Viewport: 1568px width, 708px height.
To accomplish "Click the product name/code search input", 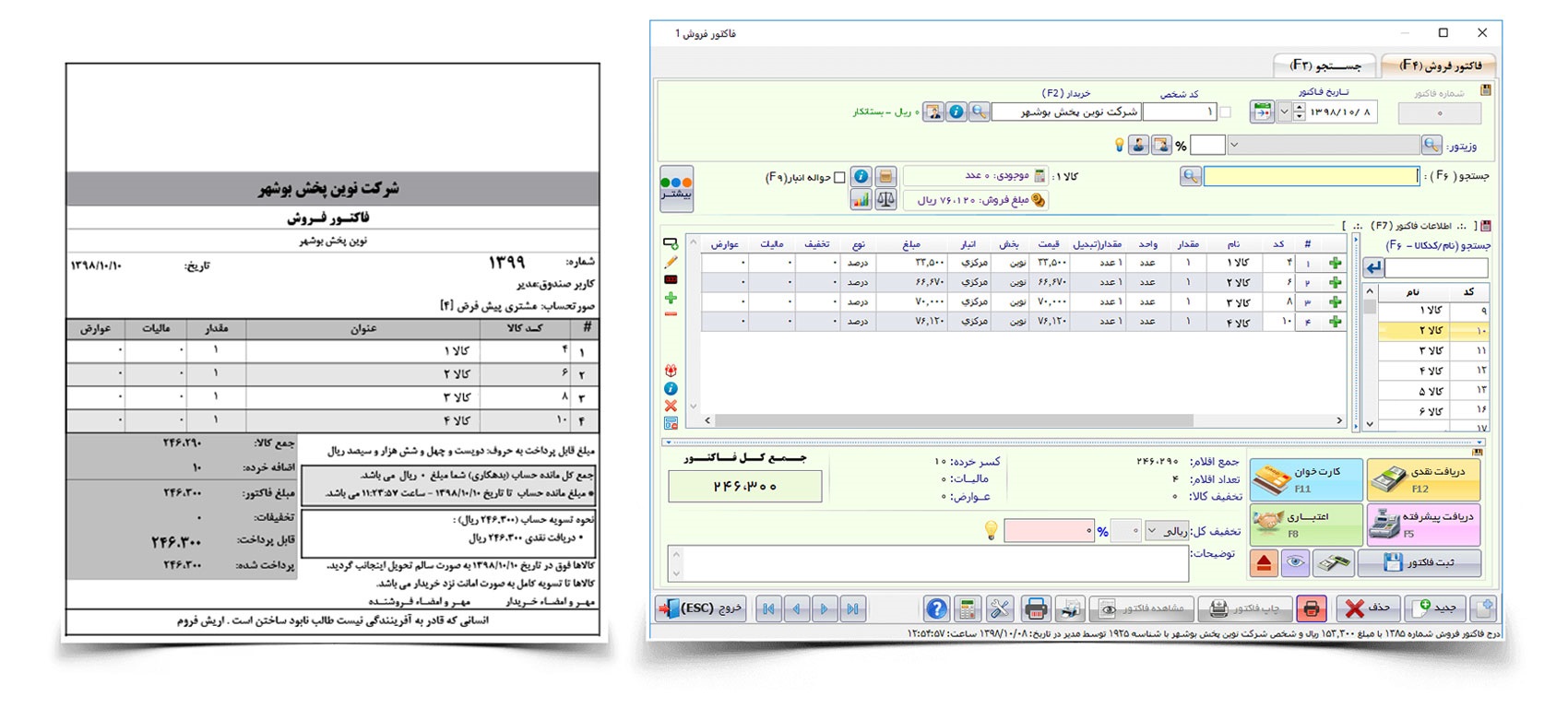I will (1437, 267).
